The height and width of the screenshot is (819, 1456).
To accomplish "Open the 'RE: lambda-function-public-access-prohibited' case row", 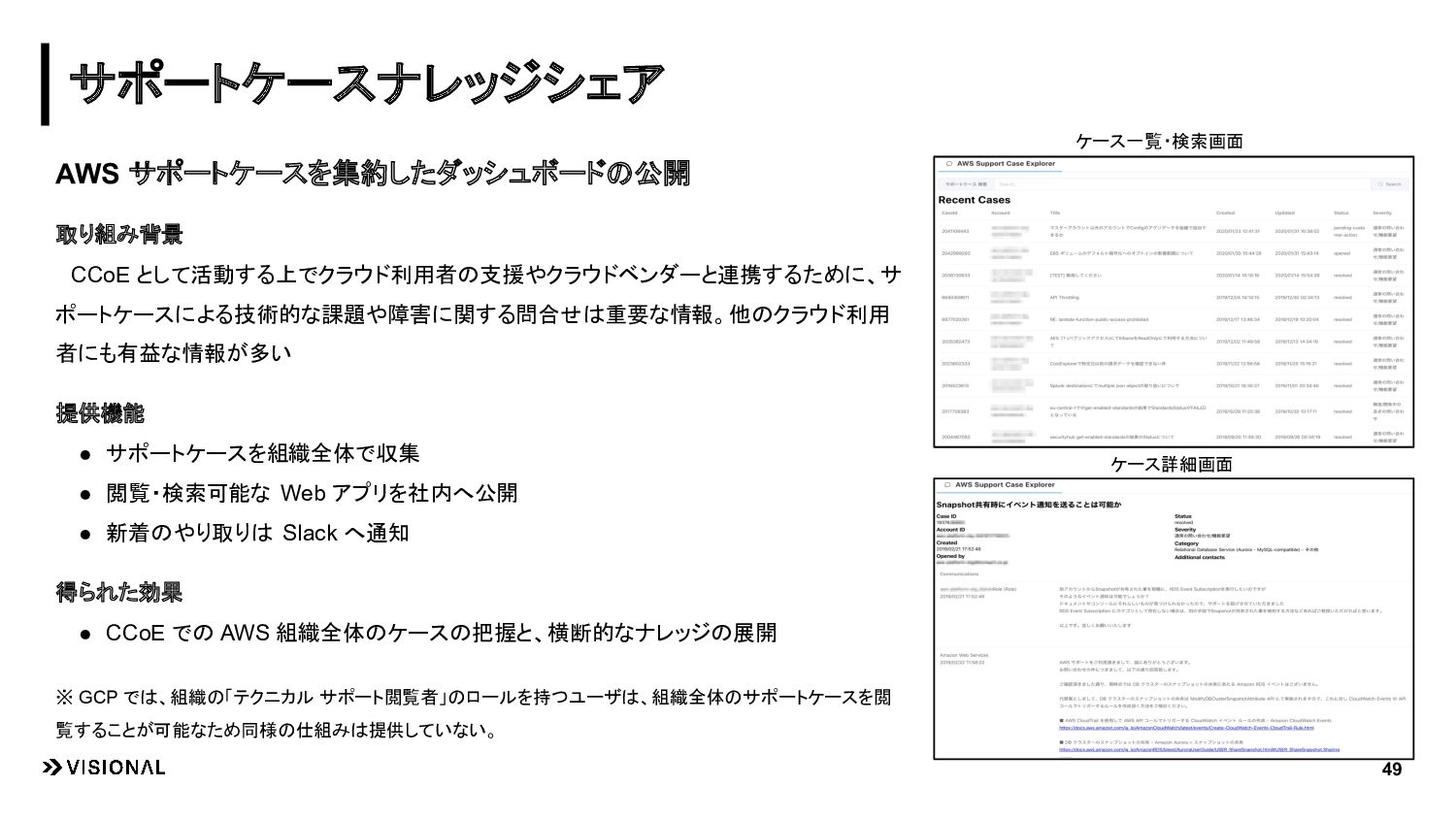I will [1174, 318].
